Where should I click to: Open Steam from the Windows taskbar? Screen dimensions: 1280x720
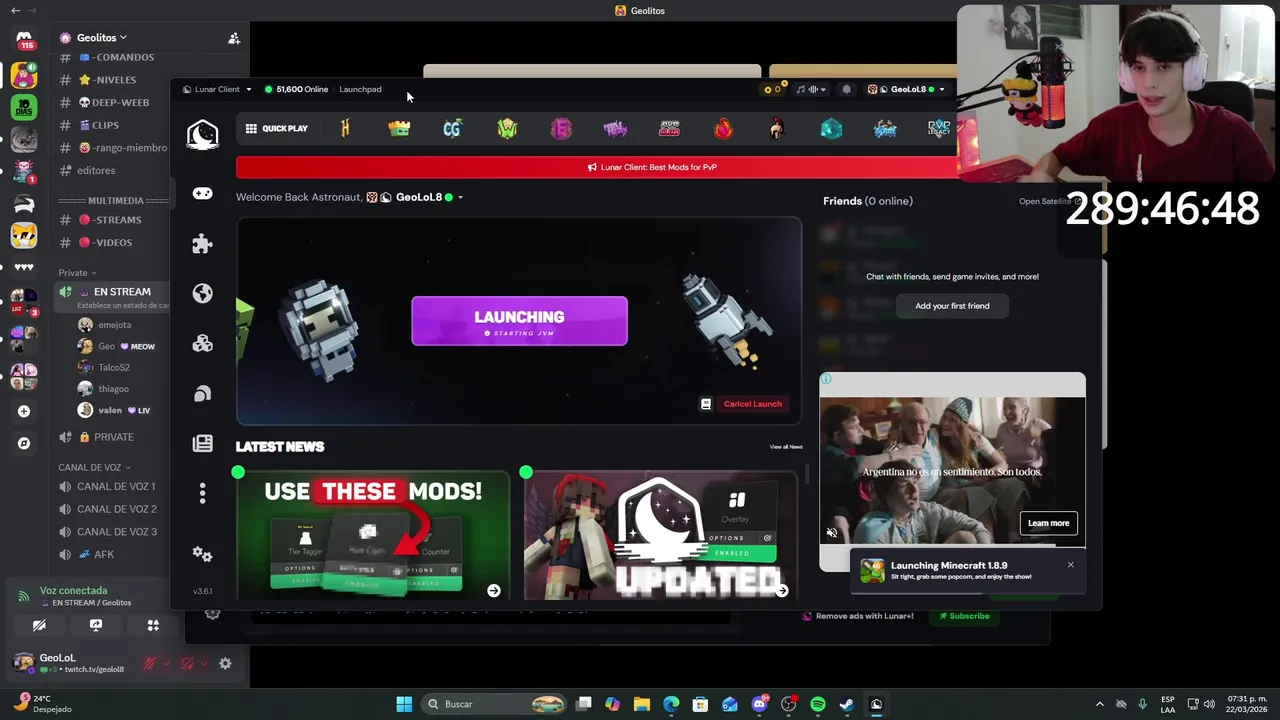(x=846, y=704)
